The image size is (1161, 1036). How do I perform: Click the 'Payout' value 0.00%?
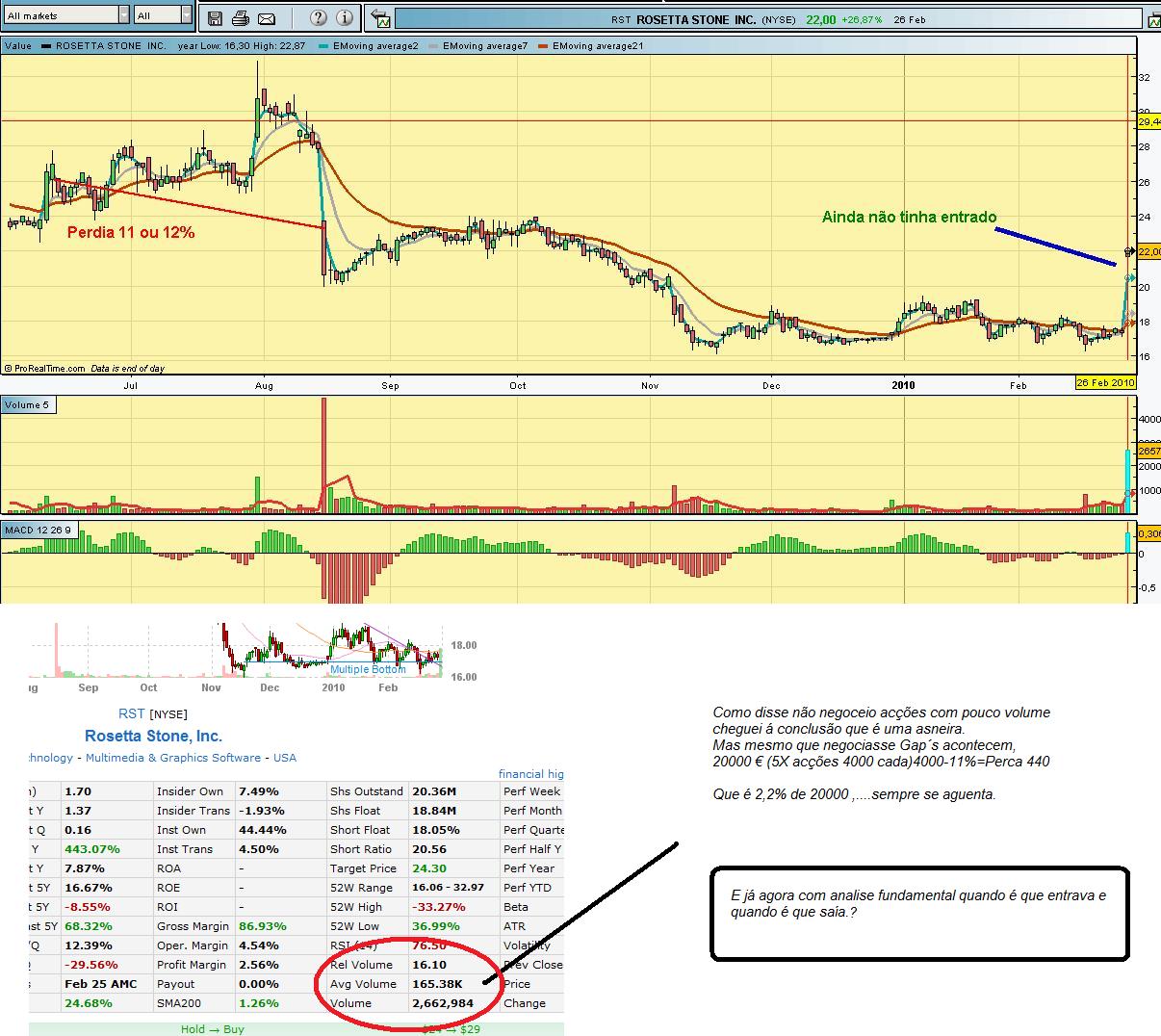(x=259, y=984)
